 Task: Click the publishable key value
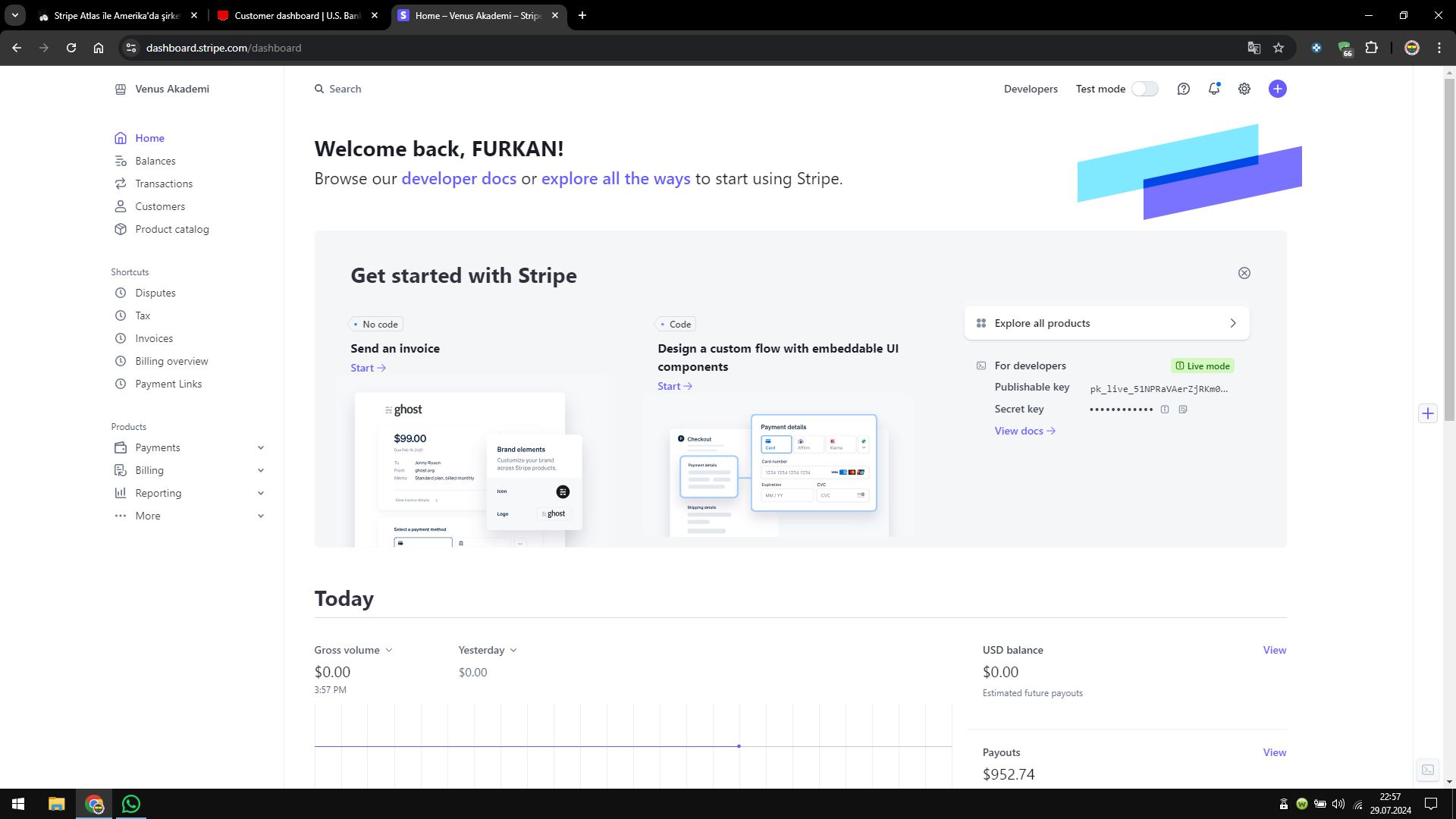(x=1159, y=389)
